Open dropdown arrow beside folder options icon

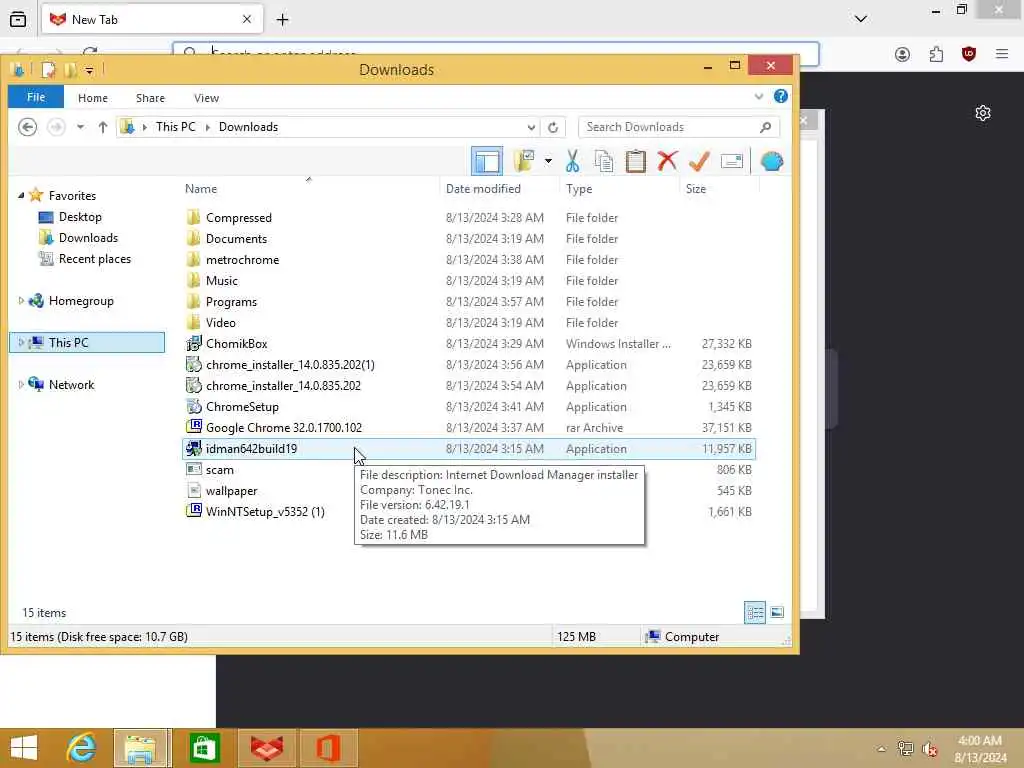[548, 161]
